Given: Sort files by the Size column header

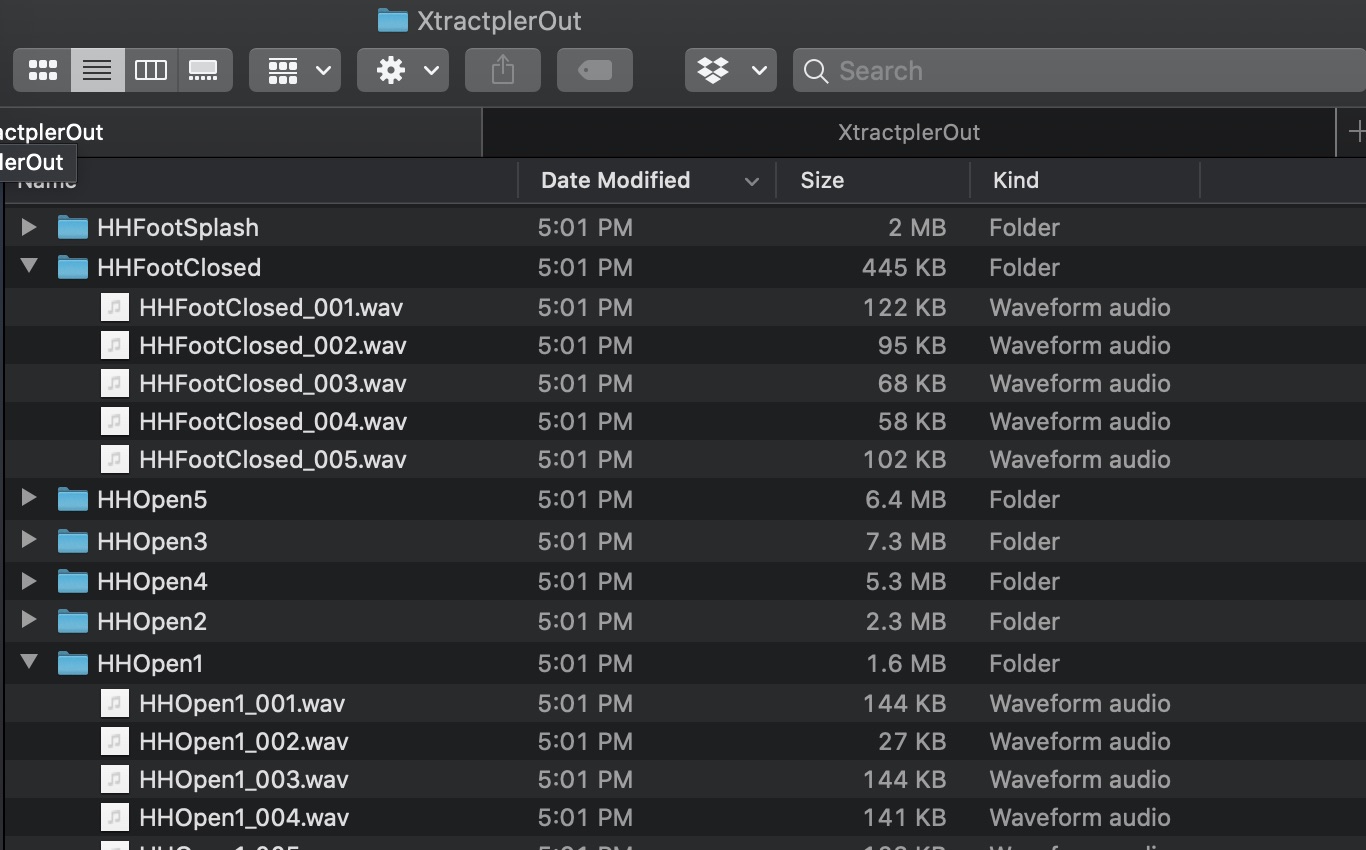Looking at the screenshot, I should point(822,181).
